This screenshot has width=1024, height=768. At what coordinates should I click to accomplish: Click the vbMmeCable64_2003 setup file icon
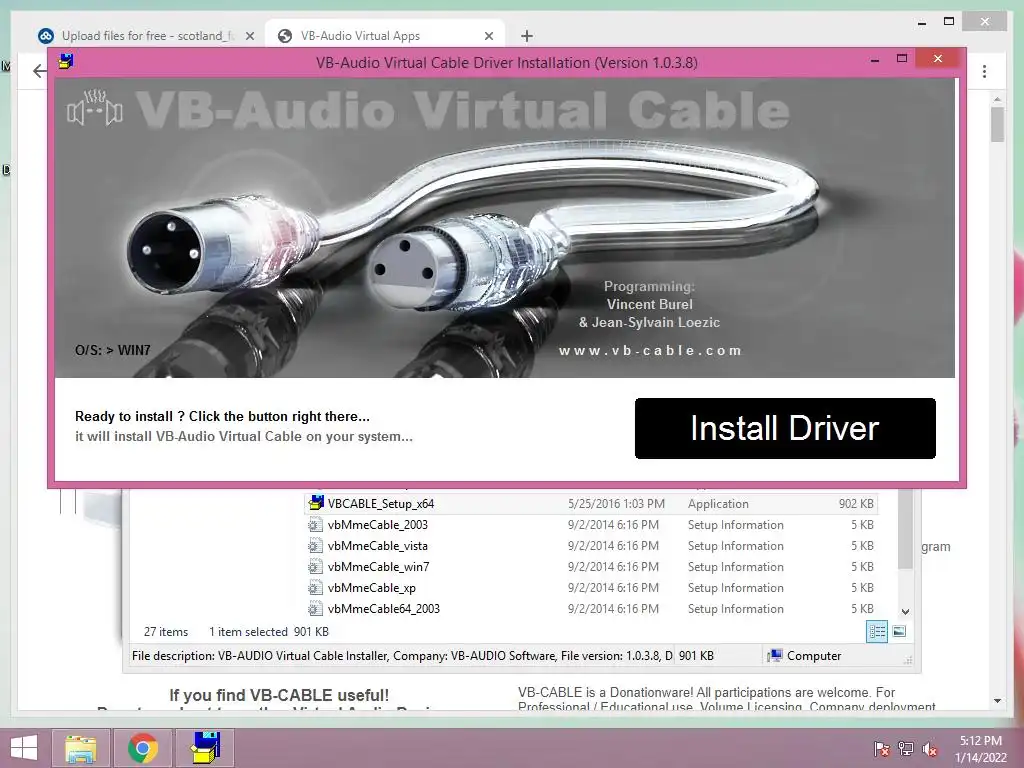click(x=315, y=609)
